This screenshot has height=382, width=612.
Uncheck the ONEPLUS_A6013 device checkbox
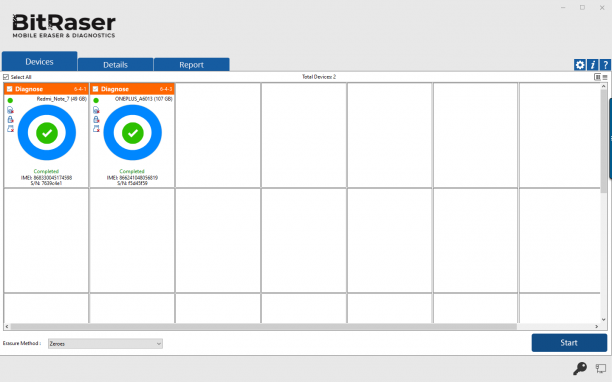pos(96,89)
